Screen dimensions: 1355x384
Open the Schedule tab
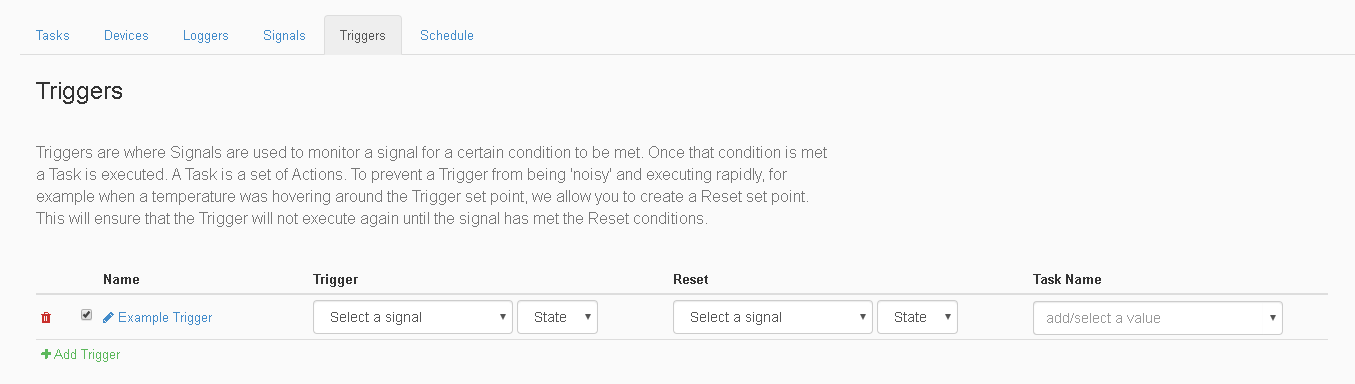447,35
